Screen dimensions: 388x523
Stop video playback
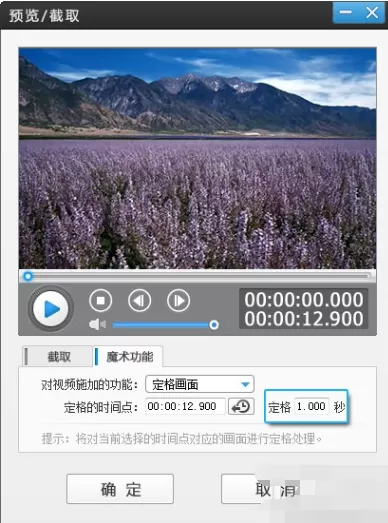click(x=100, y=301)
